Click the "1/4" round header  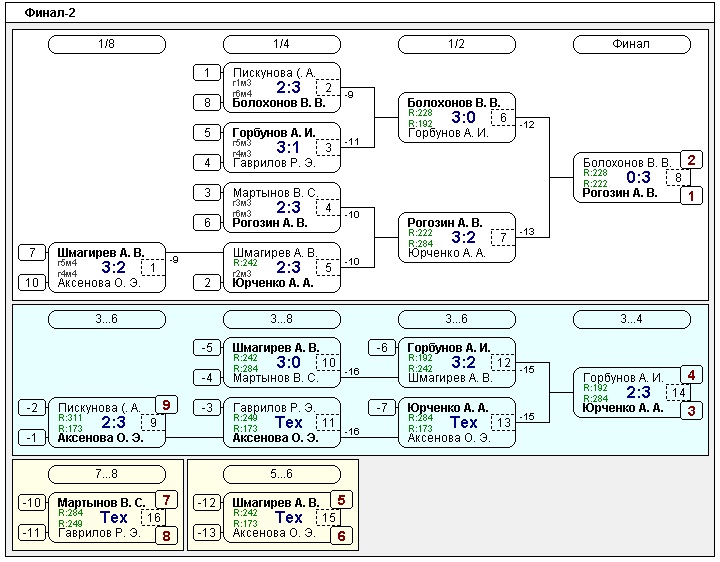tap(281, 44)
